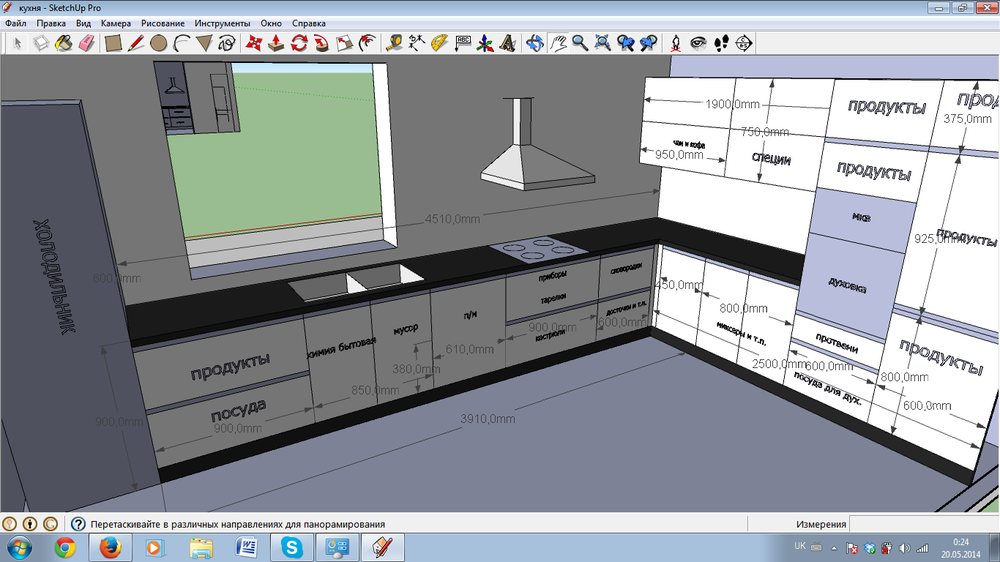
Task: Select the 3D Text tool
Action: 508,43
